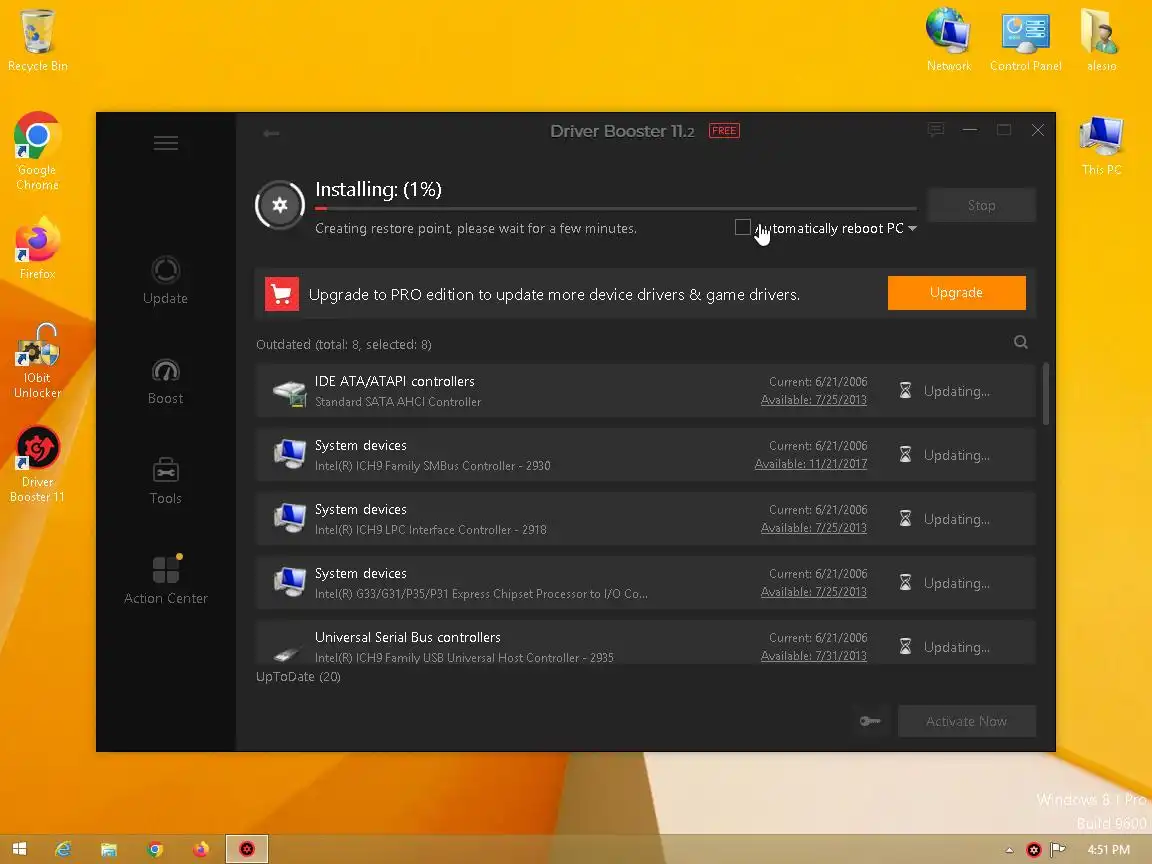Open the Update section in sidebar
1152x864 pixels.
(165, 280)
